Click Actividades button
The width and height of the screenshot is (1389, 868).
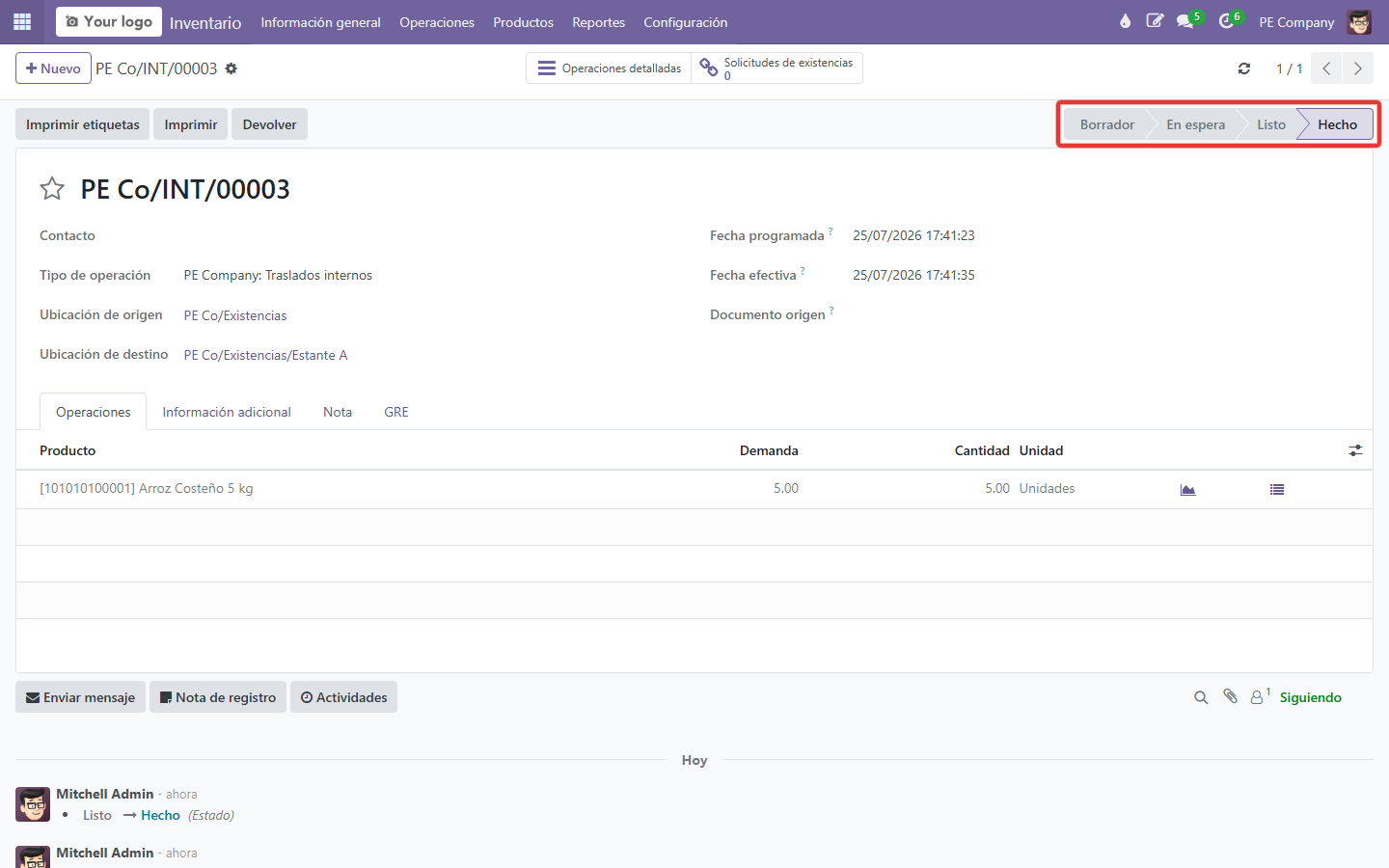tap(343, 697)
